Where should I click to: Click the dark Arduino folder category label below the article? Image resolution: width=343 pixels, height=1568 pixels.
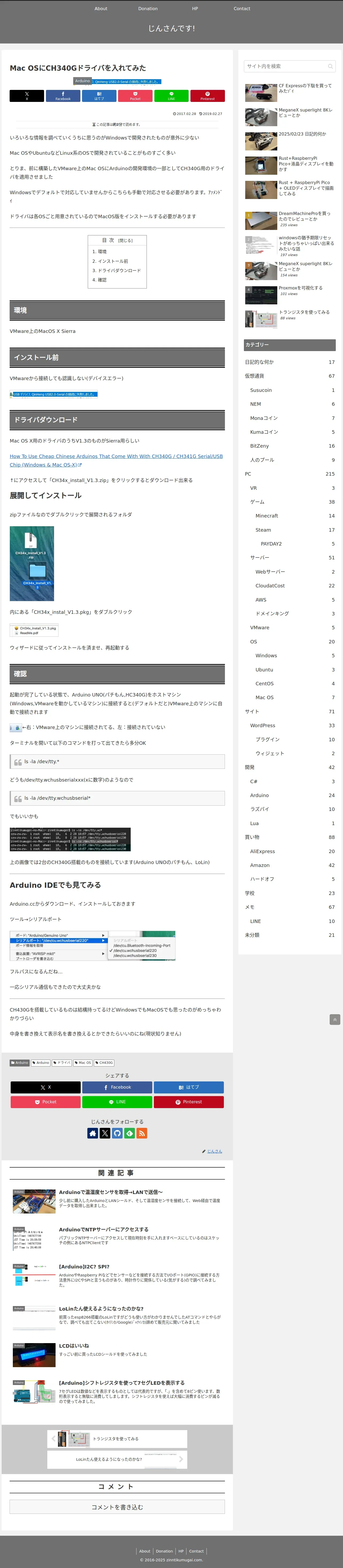point(20,1063)
